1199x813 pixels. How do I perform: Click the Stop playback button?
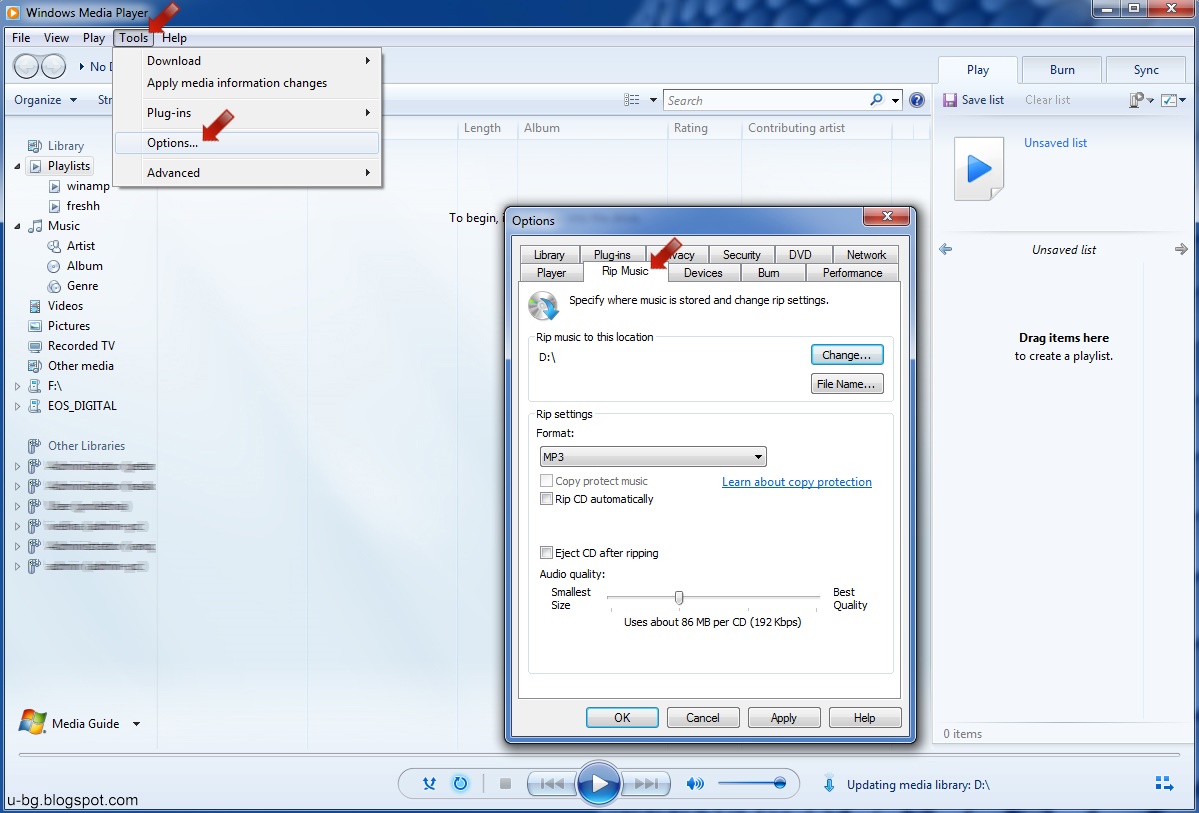coord(505,783)
